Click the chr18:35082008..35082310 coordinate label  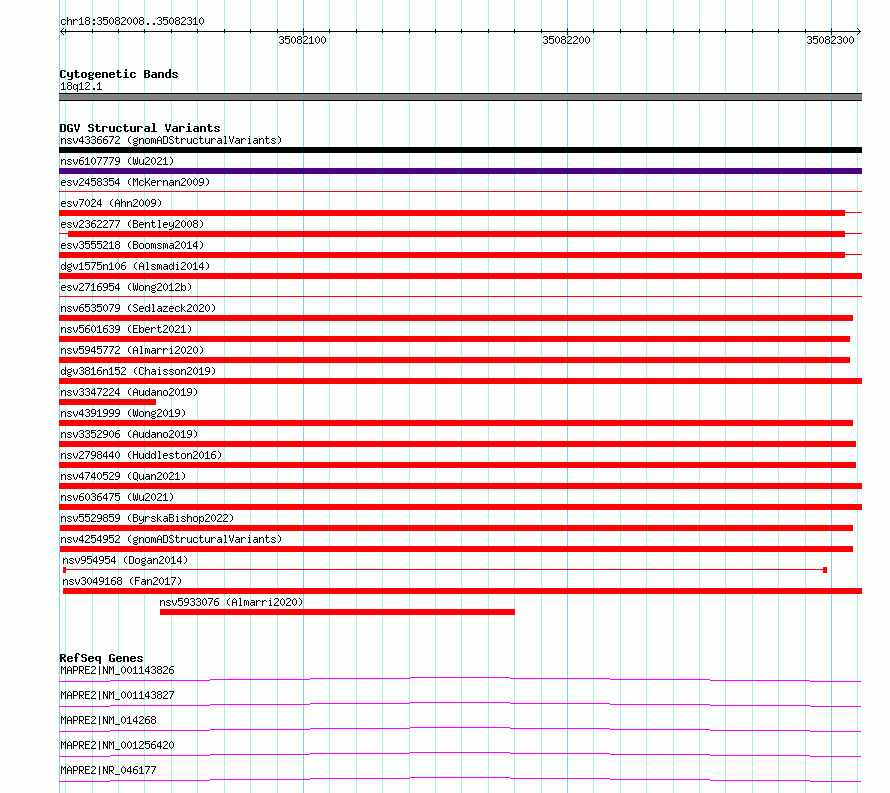(x=132, y=21)
